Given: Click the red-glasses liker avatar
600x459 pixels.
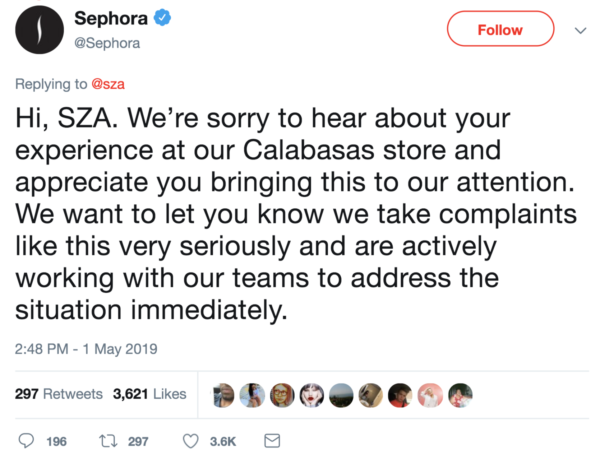Looking at the screenshot, I should point(282,395).
